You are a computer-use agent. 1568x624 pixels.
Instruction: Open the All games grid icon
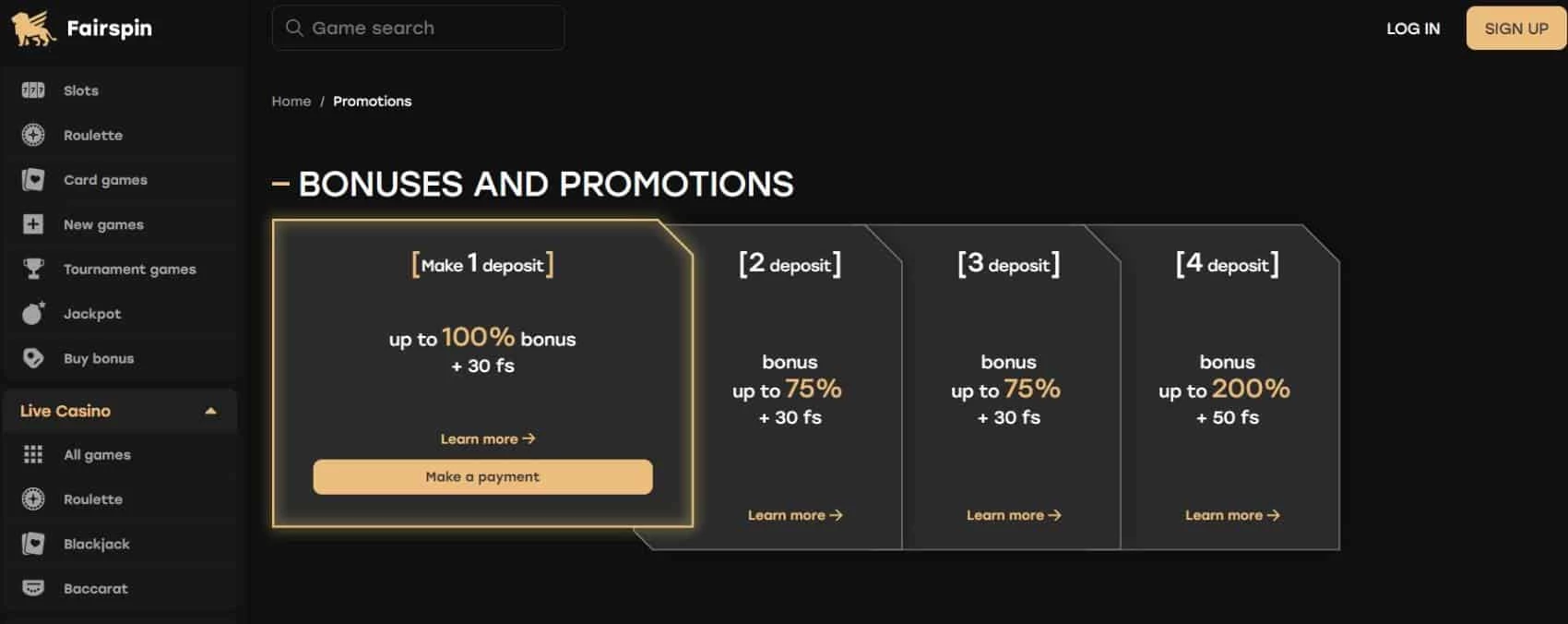coord(33,454)
